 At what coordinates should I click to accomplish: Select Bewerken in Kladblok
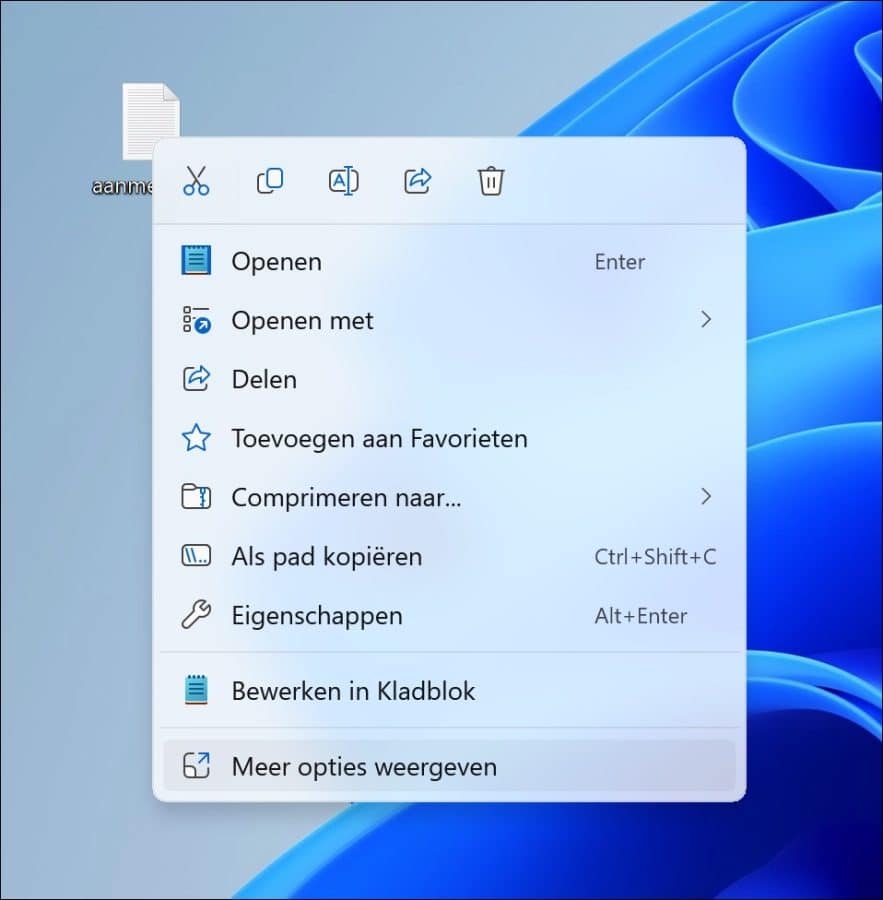tap(352, 690)
